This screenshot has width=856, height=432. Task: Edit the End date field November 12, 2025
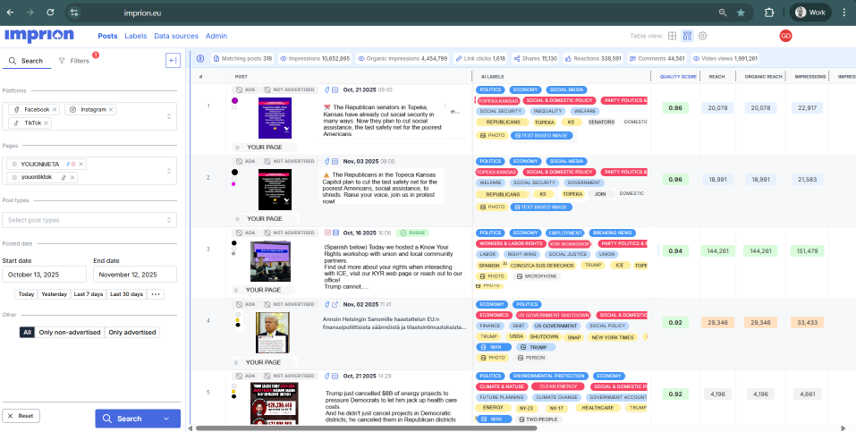(x=135, y=274)
